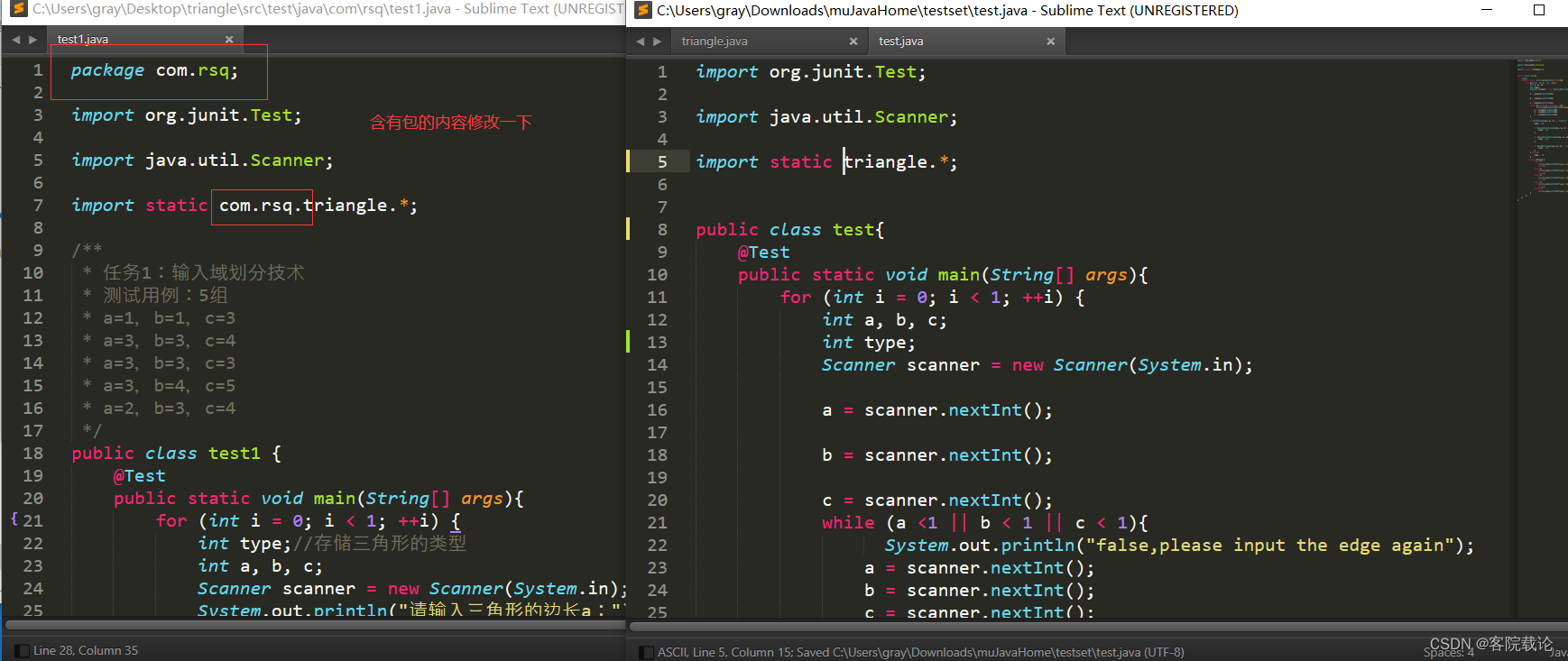The image size is (1568, 661).
Task: Switch to the triangle.java tab
Action: coord(769,41)
